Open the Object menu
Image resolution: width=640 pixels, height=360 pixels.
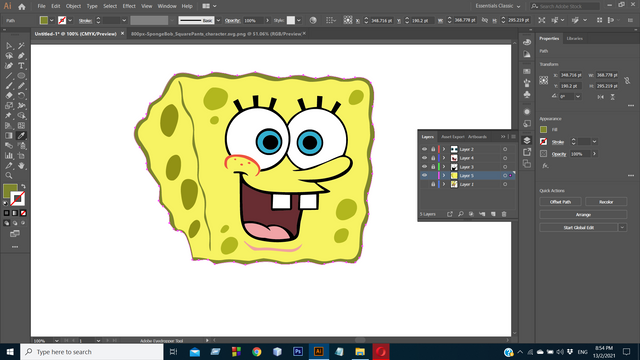pyautogui.click(x=73, y=6)
